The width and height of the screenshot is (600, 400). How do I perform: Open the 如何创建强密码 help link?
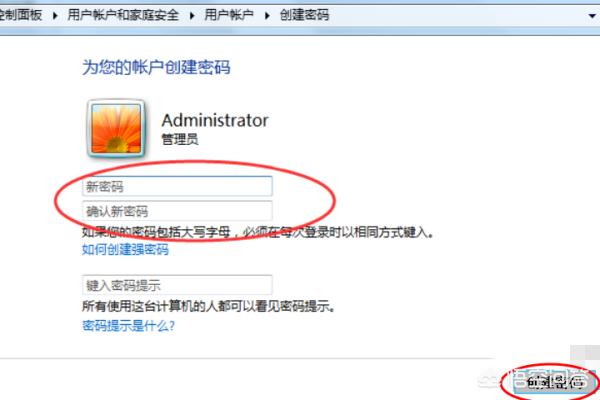pos(125,250)
